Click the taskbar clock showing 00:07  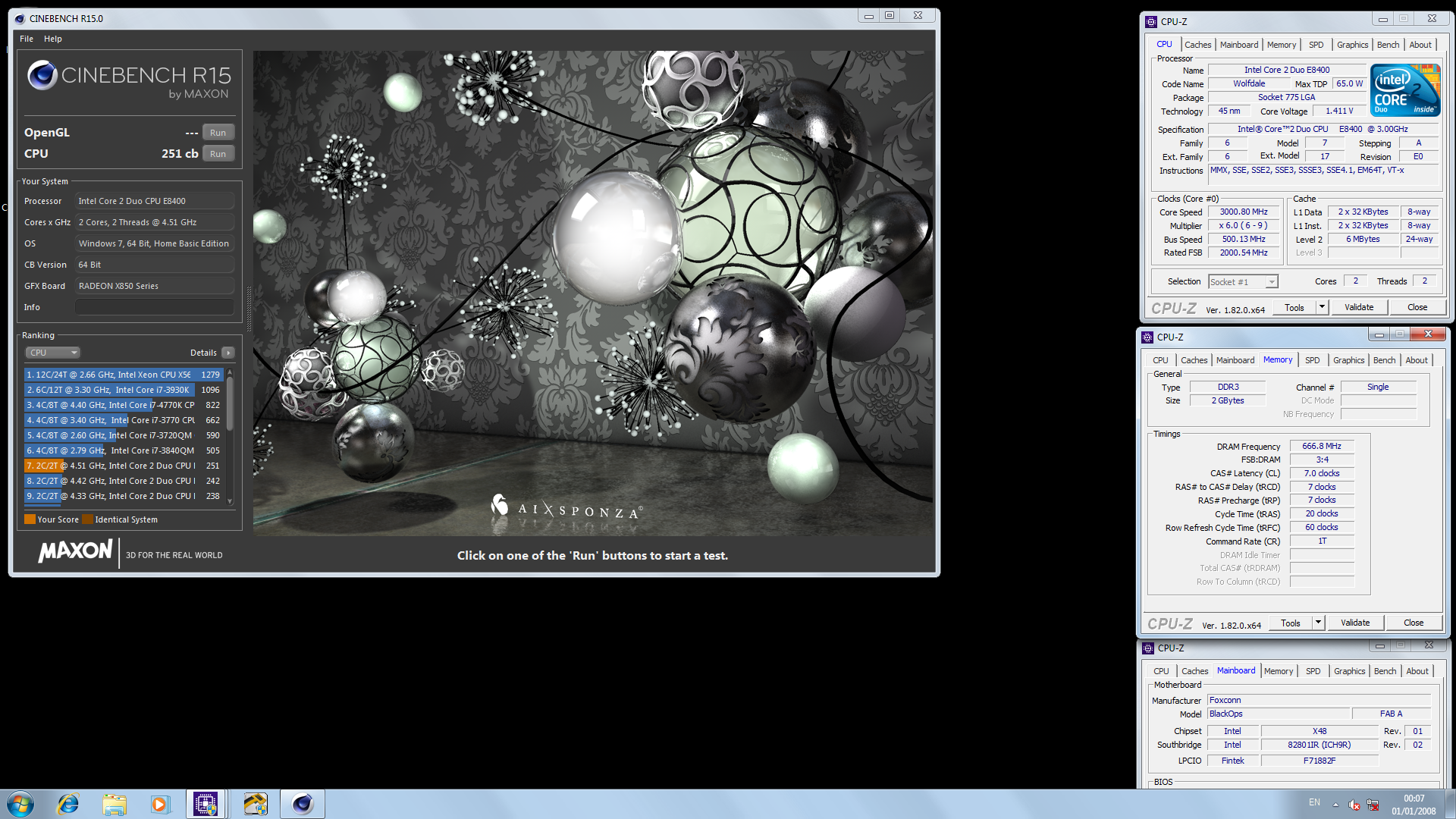tap(1414, 805)
